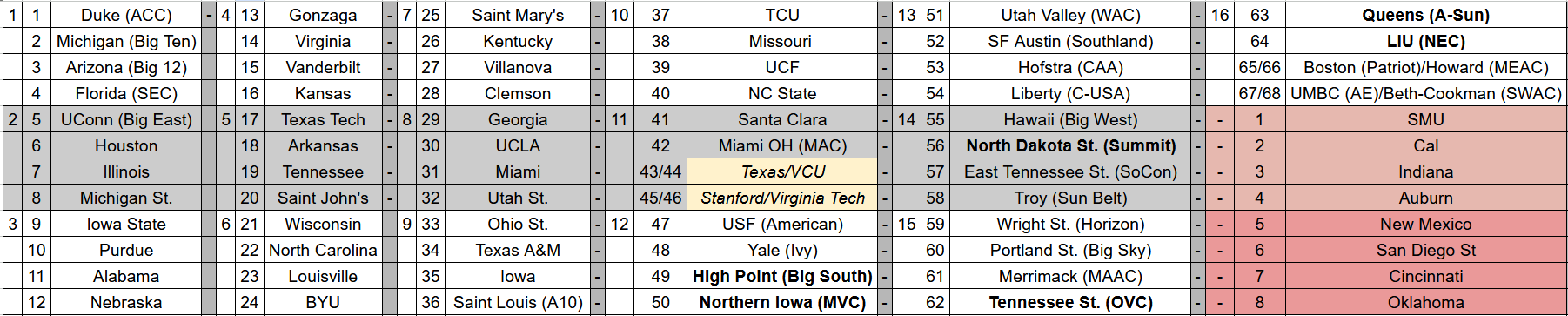Select the Duke (ACC) cell
The image size is (1568, 316).
click(x=126, y=15)
